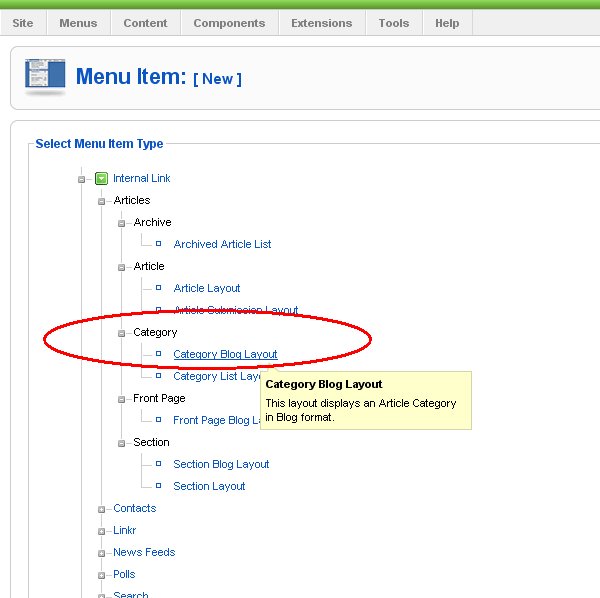Screen dimensions: 600x598
Task: Choose Archived Article List
Action: pos(222,244)
